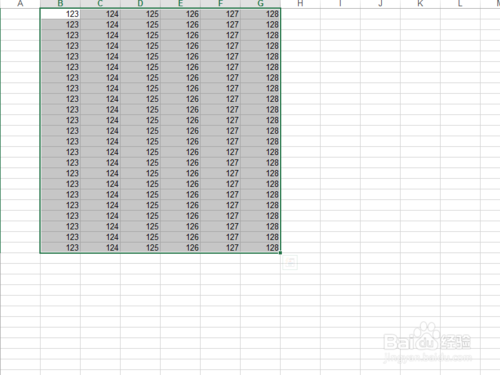Select column B header
The height and width of the screenshot is (375, 500).
tap(60, 4)
